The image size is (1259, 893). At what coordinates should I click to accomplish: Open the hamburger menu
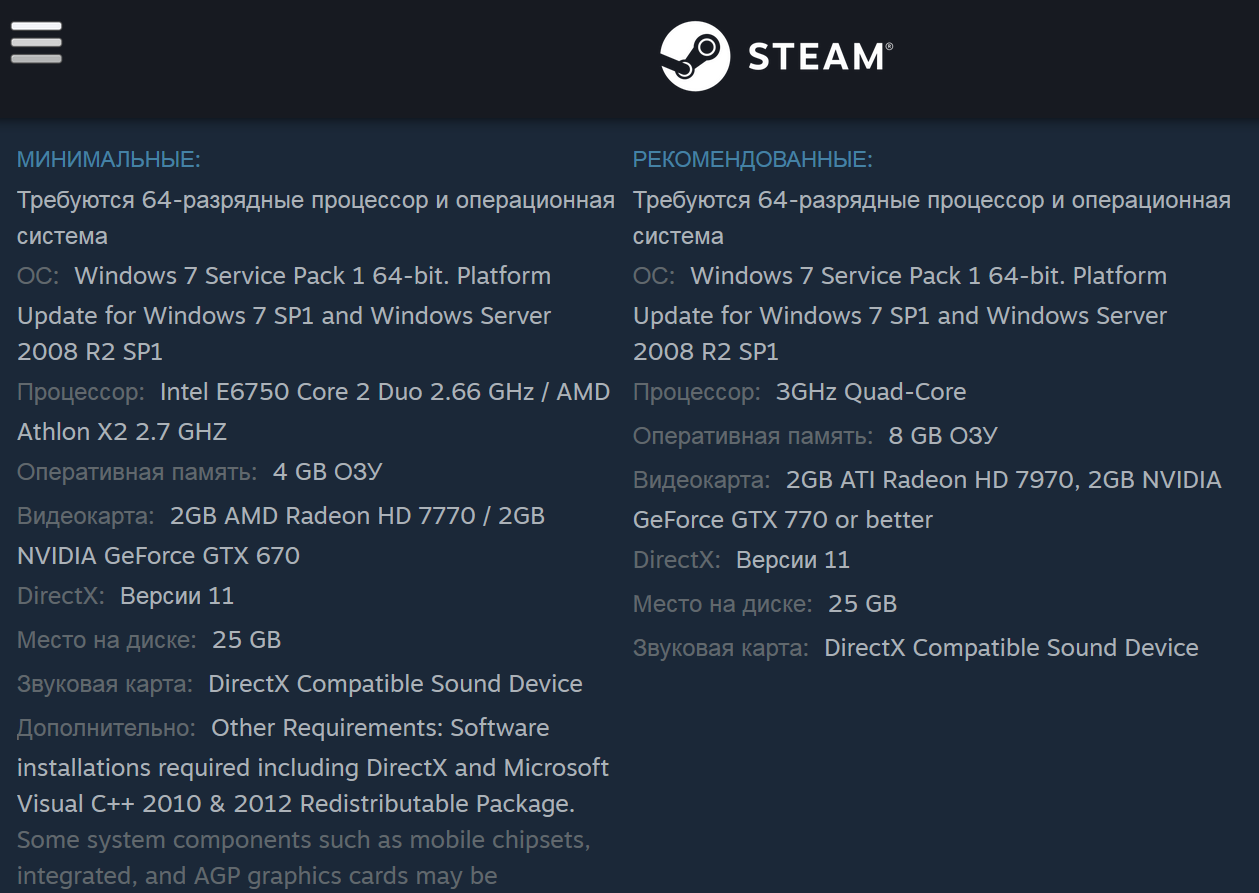click(36, 43)
